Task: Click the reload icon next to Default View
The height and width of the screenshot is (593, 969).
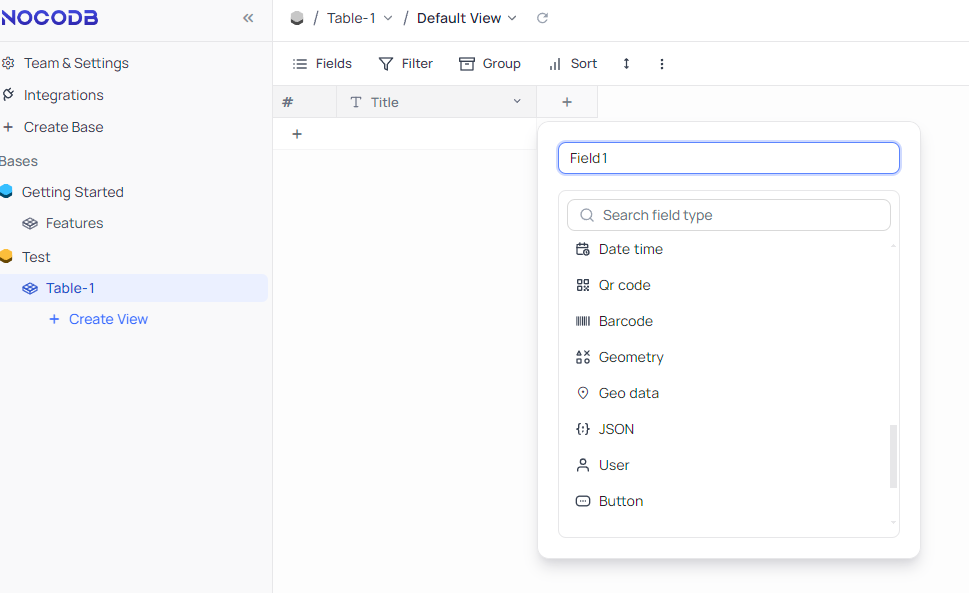Action: click(x=543, y=18)
